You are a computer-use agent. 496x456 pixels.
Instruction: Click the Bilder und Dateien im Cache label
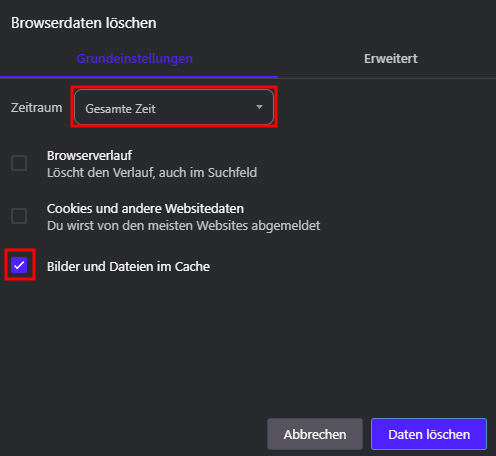(128, 267)
